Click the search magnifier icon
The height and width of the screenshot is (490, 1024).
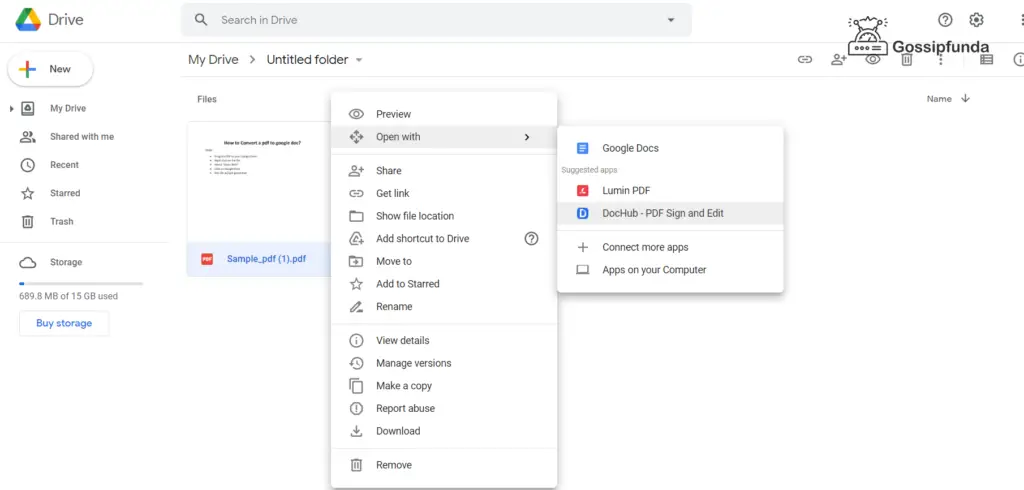pos(201,20)
